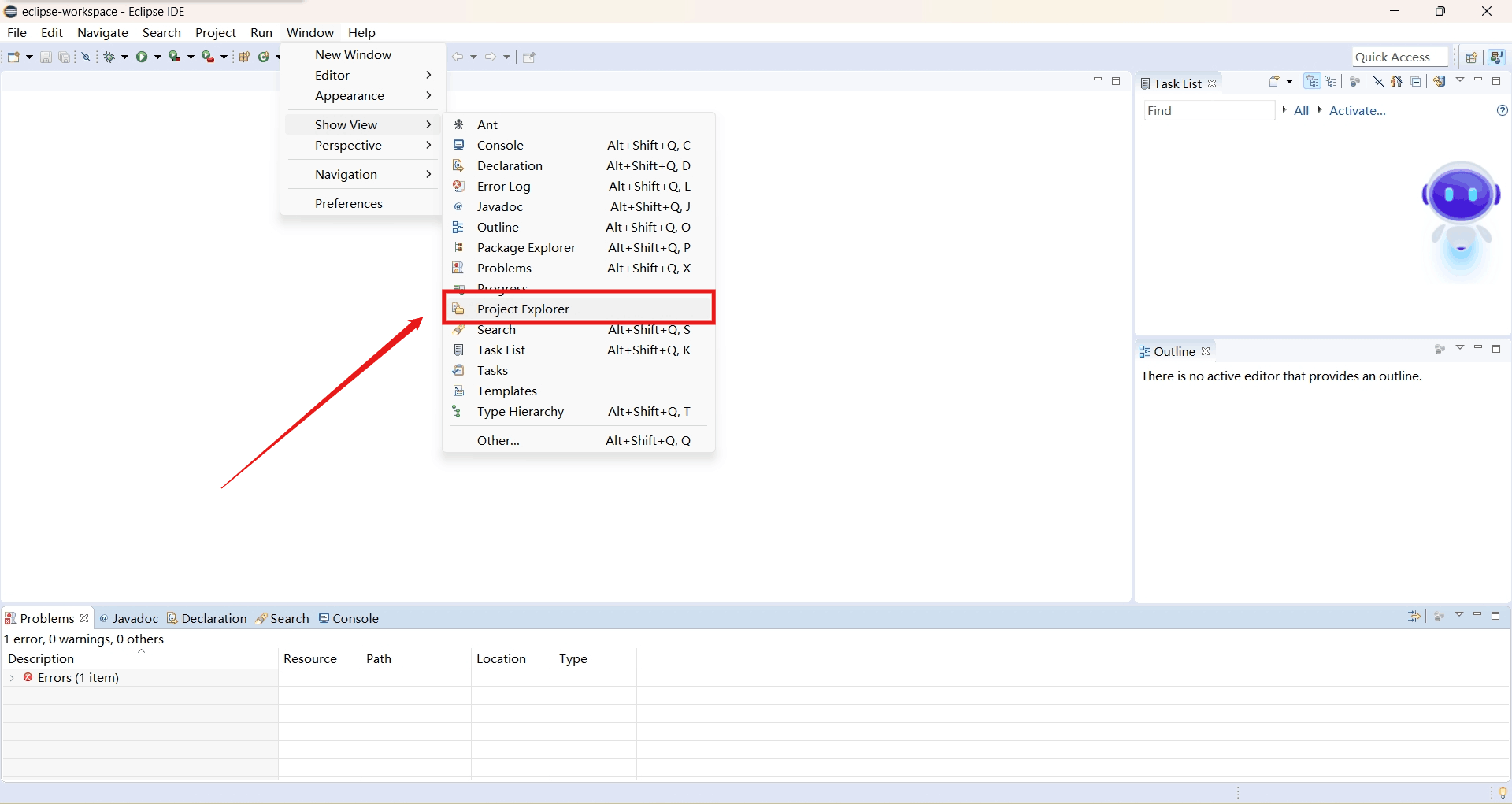Open the Outline view menu triangle

pos(1460,348)
